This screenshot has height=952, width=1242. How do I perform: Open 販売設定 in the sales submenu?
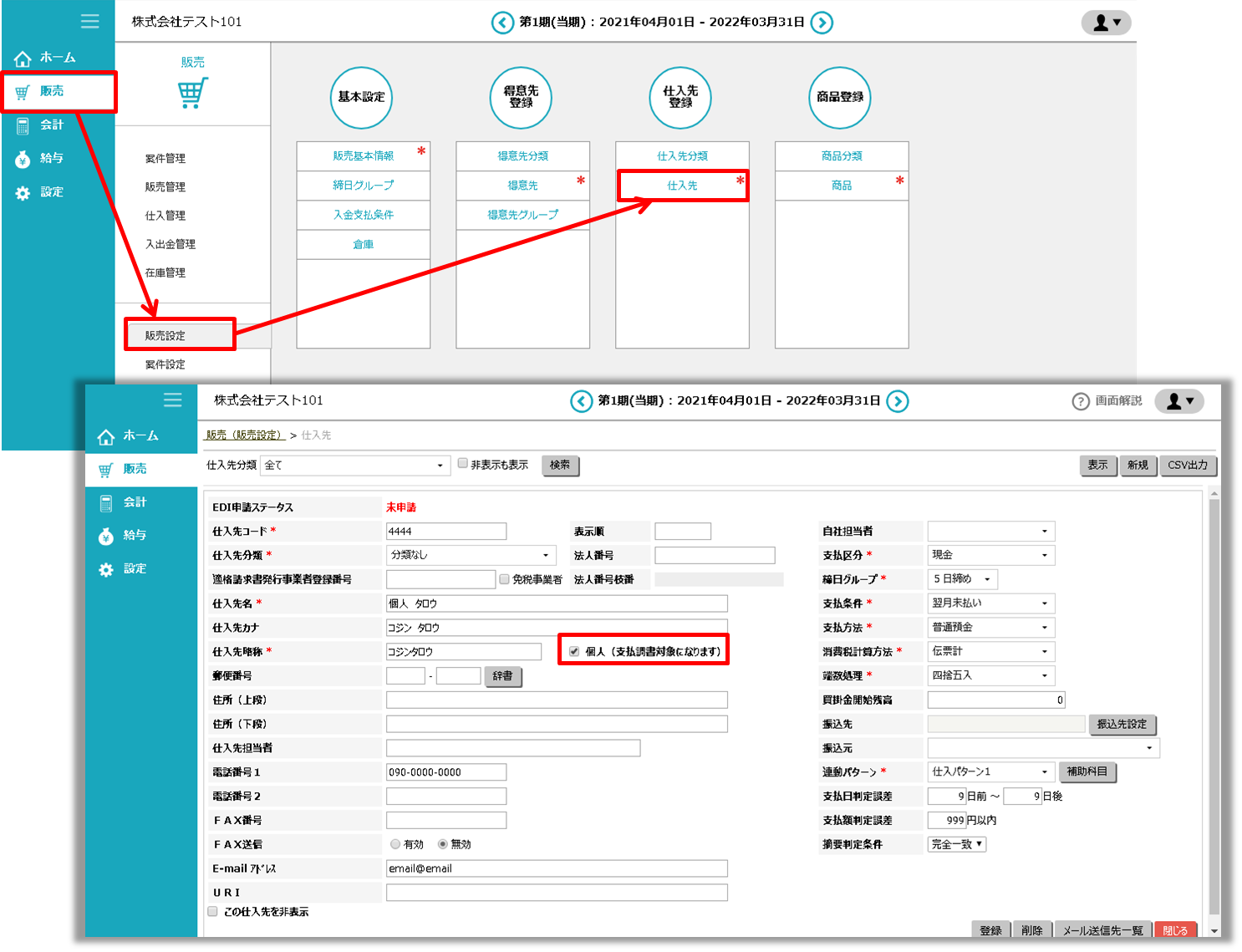(x=165, y=335)
